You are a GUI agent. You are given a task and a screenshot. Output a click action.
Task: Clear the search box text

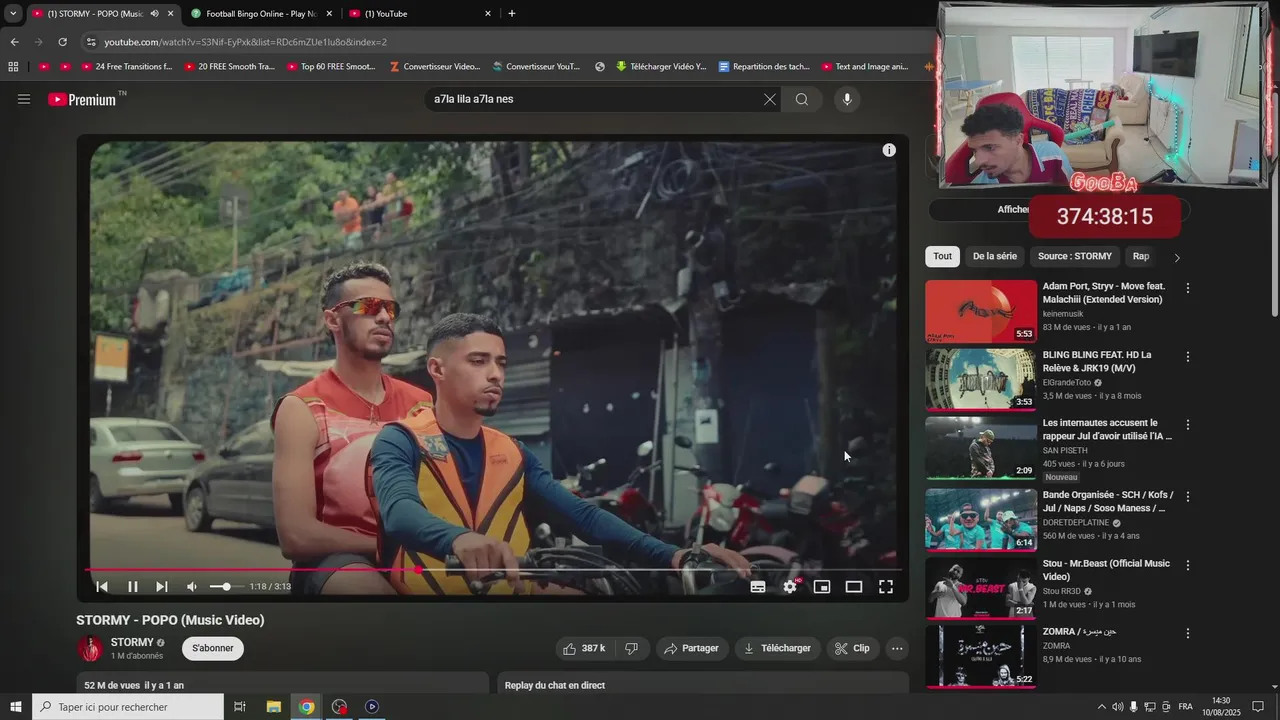(x=769, y=99)
